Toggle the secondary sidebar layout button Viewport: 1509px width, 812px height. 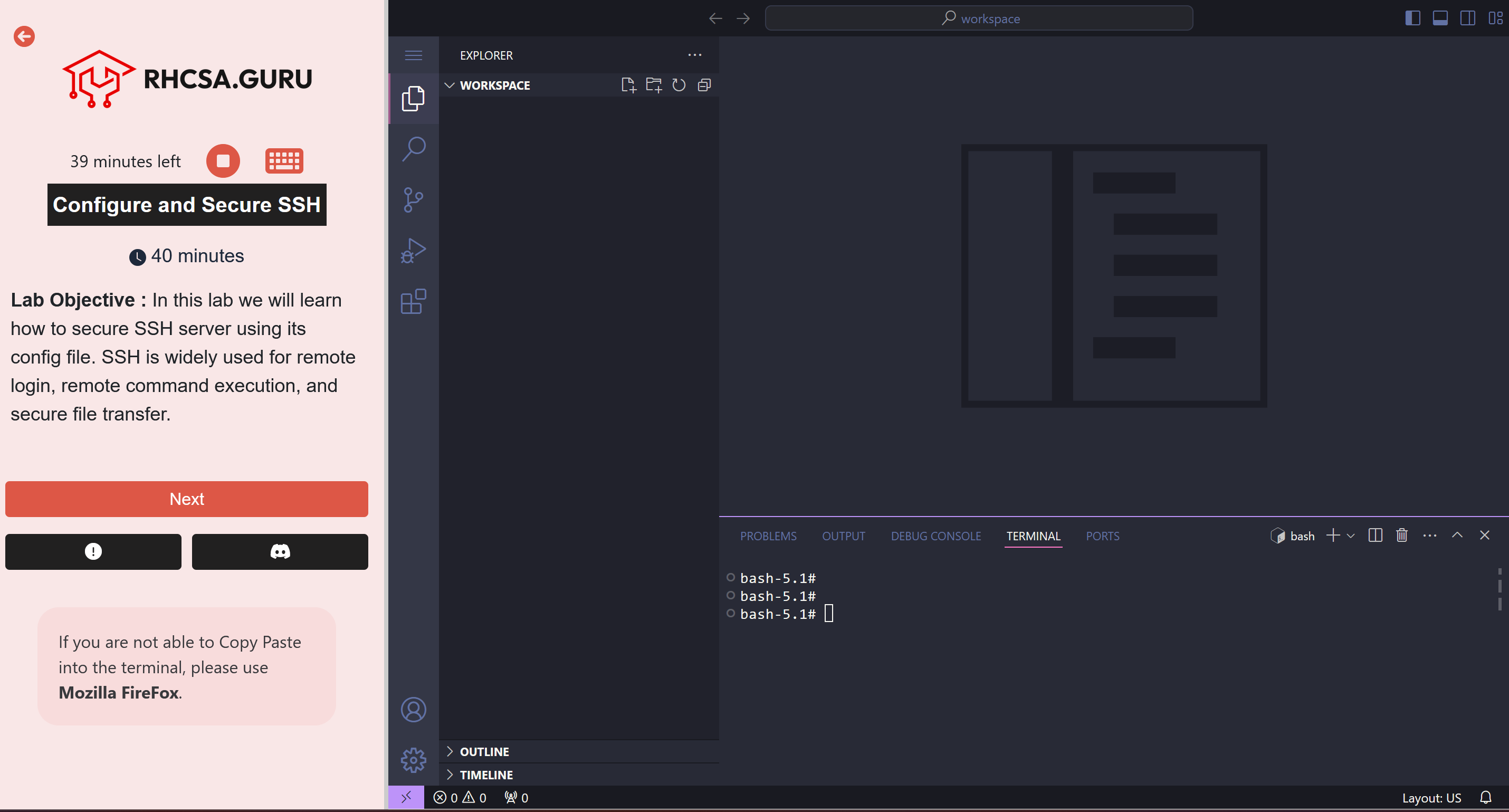pos(1467,18)
